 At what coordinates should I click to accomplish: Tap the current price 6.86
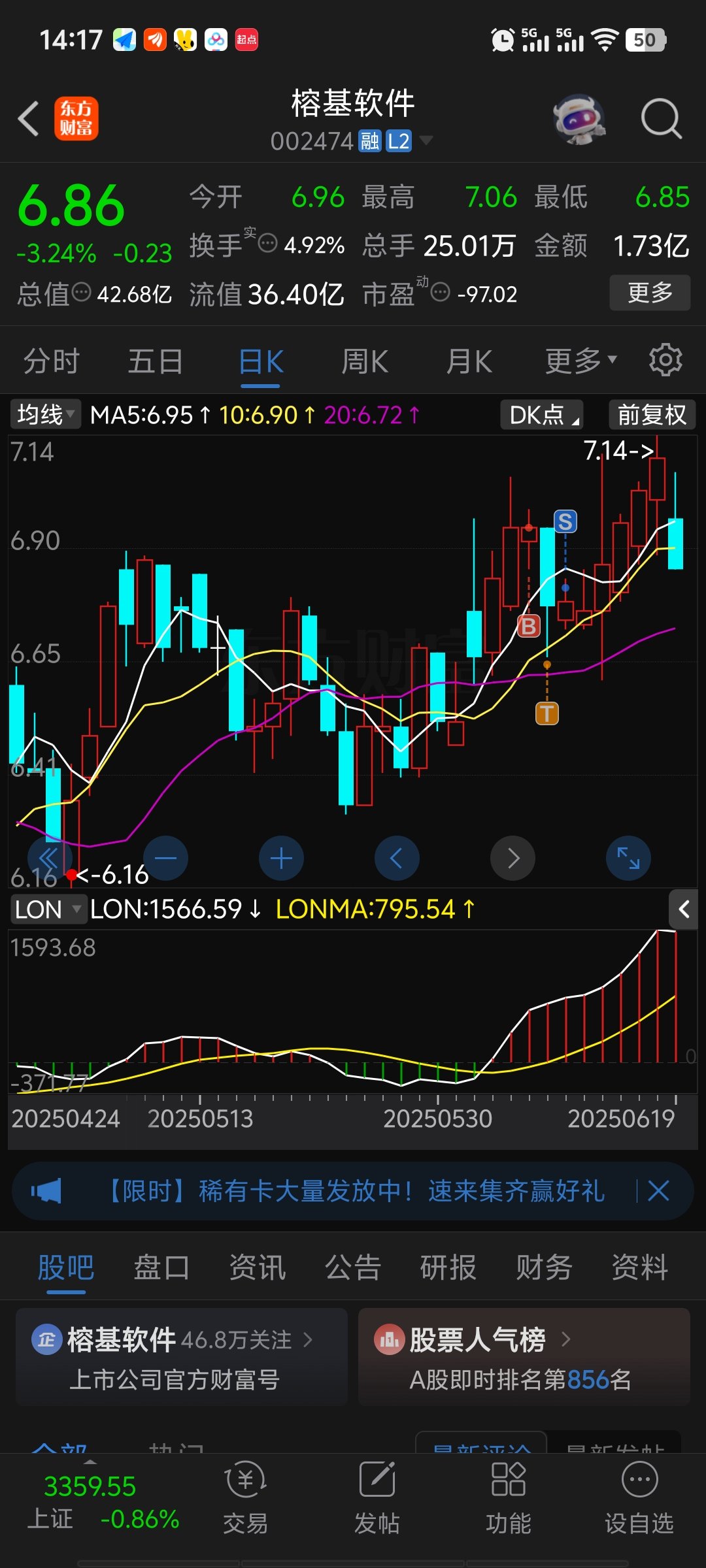click(x=71, y=206)
